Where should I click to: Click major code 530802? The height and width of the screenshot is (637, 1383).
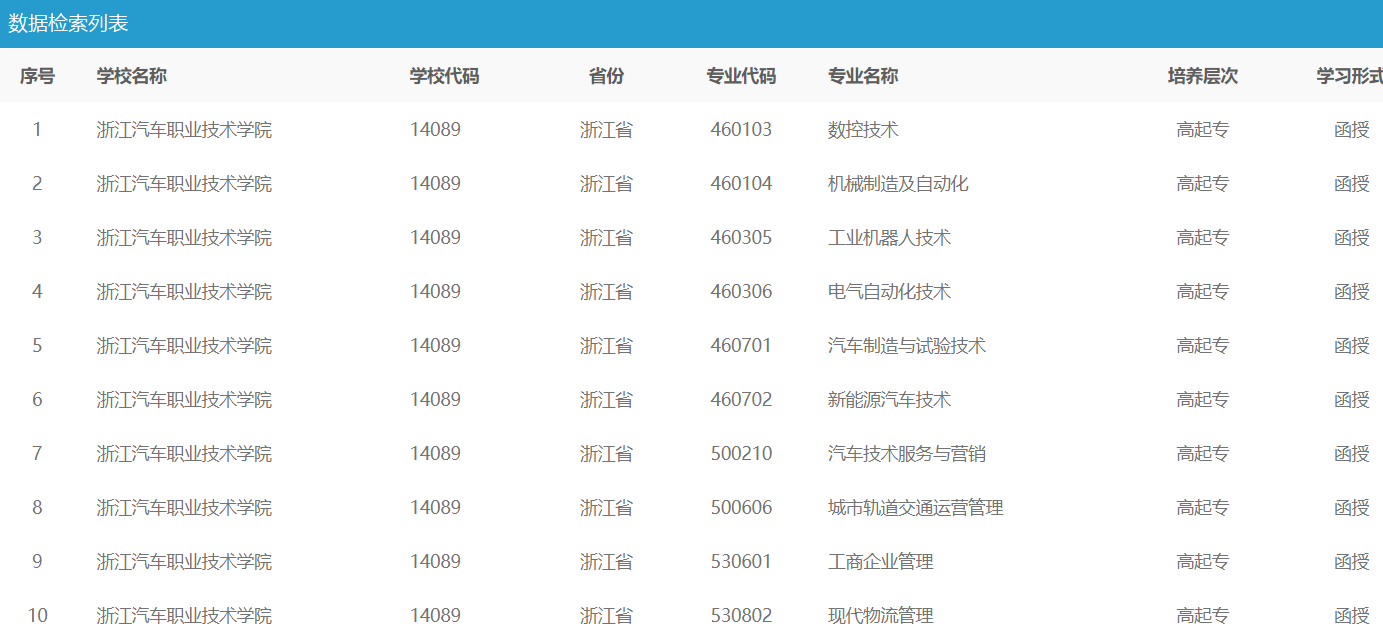741,616
